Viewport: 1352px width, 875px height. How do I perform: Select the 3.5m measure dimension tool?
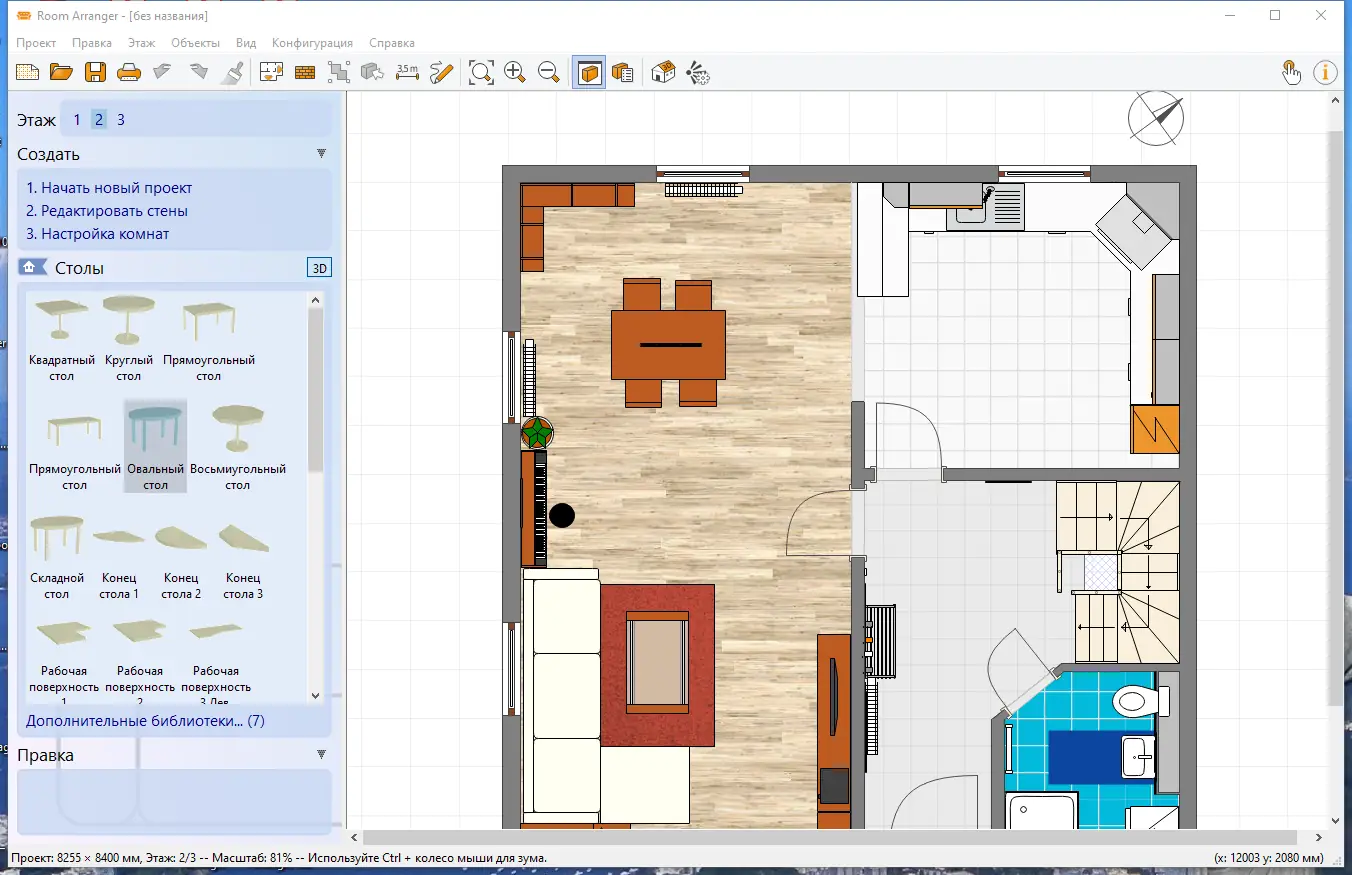click(x=407, y=72)
